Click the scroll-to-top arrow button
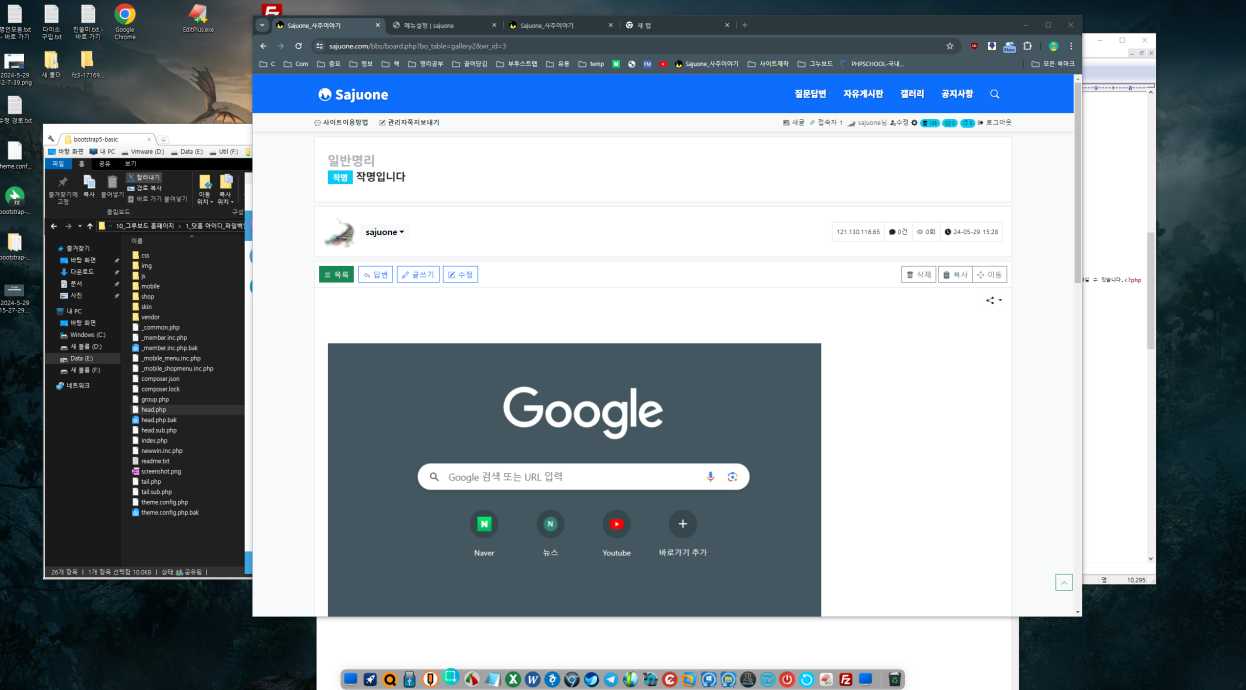 (x=1064, y=582)
